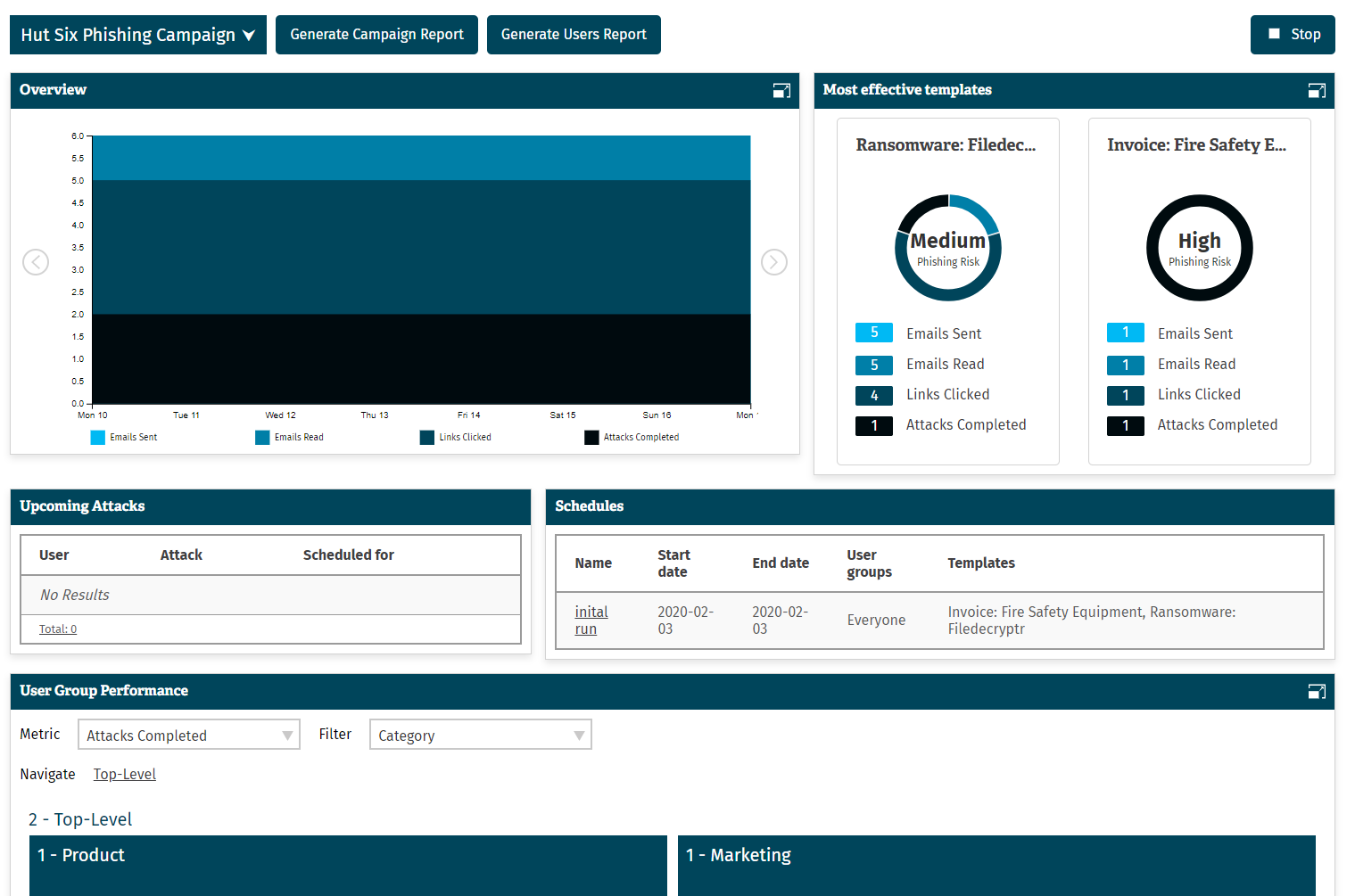Navigate to Top-Level link
This screenshot has width=1355, height=896.
pyautogui.click(x=125, y=774)
